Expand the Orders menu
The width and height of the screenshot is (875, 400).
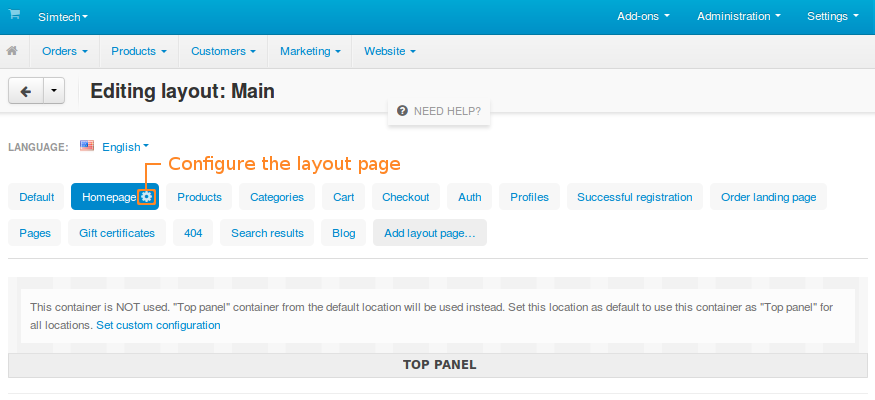pos(65,51)
